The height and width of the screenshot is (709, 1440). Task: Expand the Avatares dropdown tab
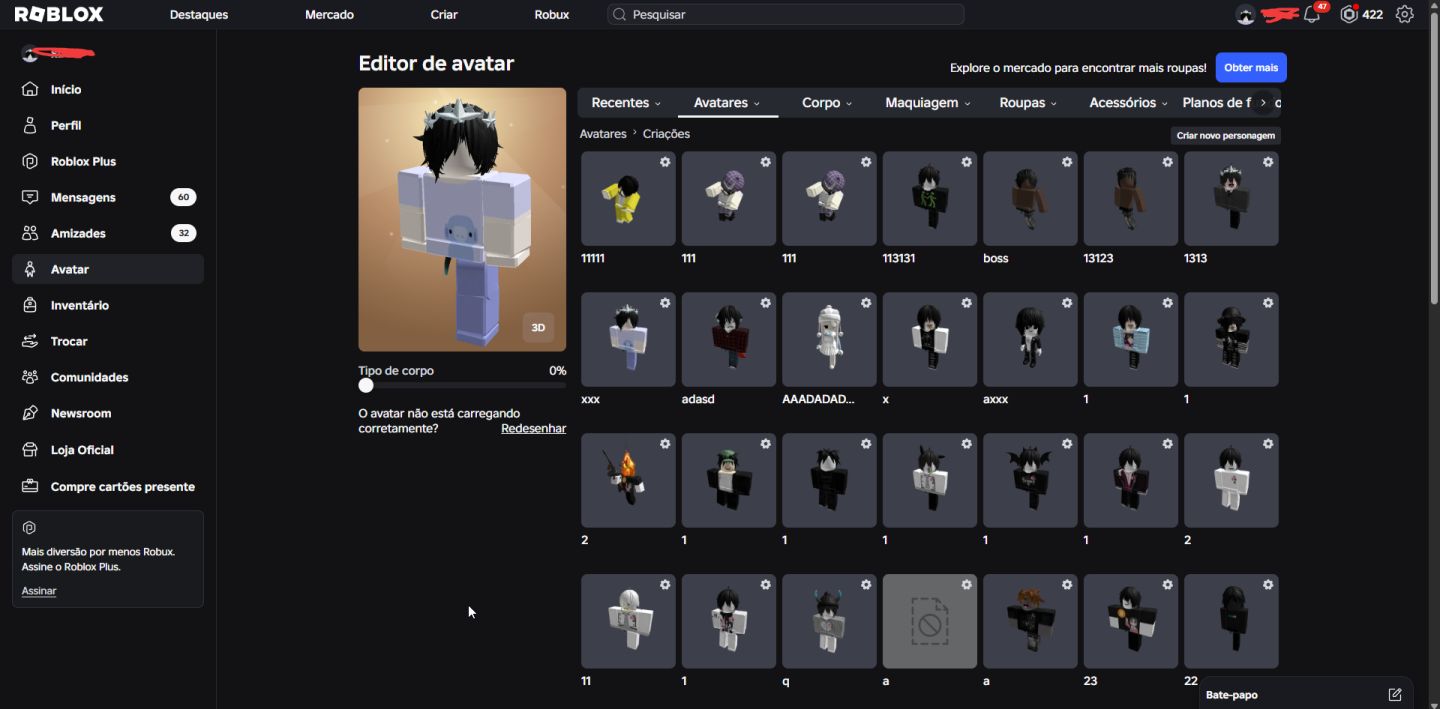point(727,103)
